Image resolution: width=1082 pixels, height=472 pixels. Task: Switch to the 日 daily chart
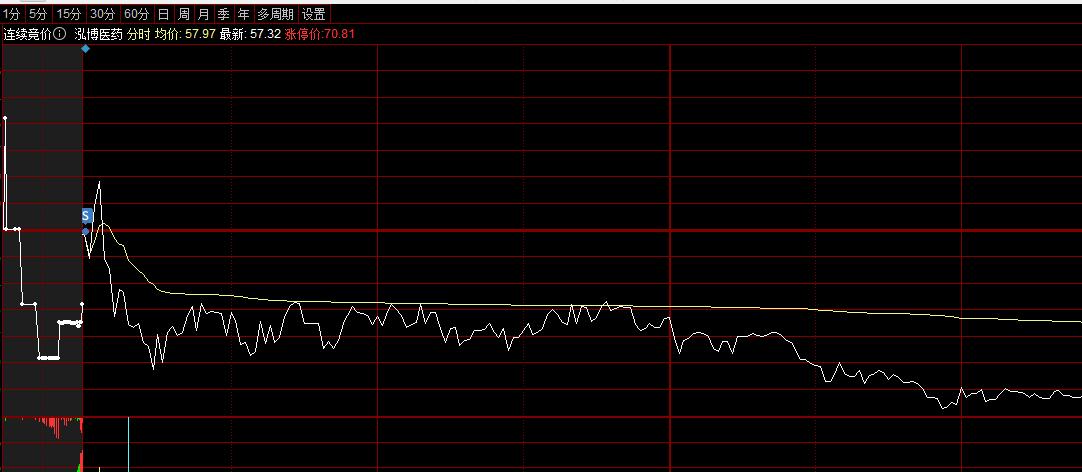163,14
